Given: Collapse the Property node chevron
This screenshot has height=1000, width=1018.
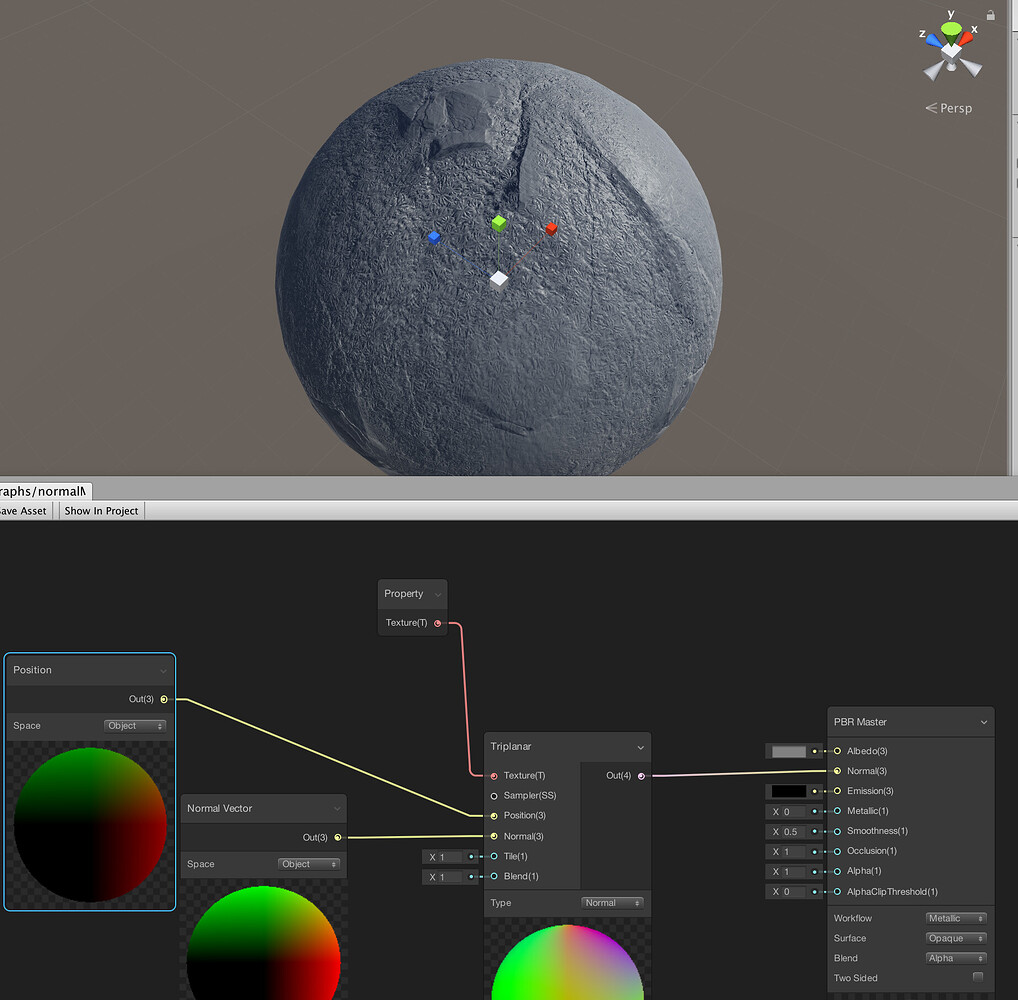Looking at the screenshot, I should click(438, 595).
